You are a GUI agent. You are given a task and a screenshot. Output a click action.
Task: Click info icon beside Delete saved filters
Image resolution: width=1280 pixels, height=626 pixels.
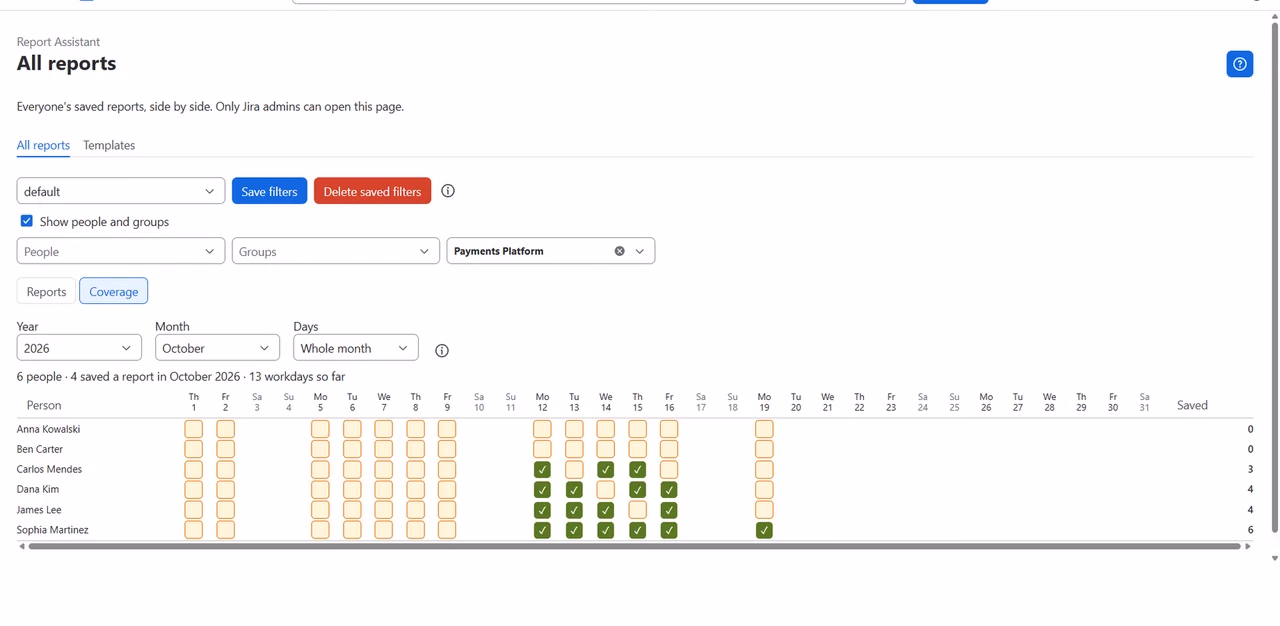tap(448, 191)
